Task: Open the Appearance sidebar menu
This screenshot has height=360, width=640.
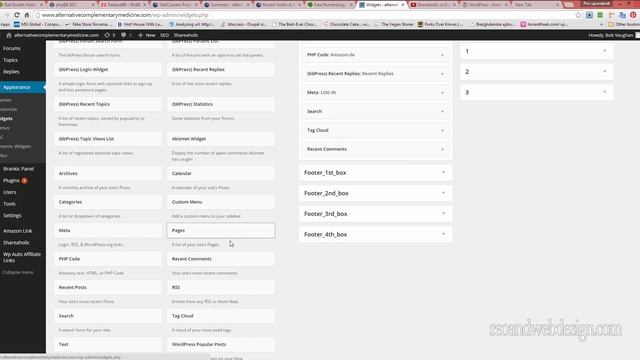Action: click(x=23, y=87)
